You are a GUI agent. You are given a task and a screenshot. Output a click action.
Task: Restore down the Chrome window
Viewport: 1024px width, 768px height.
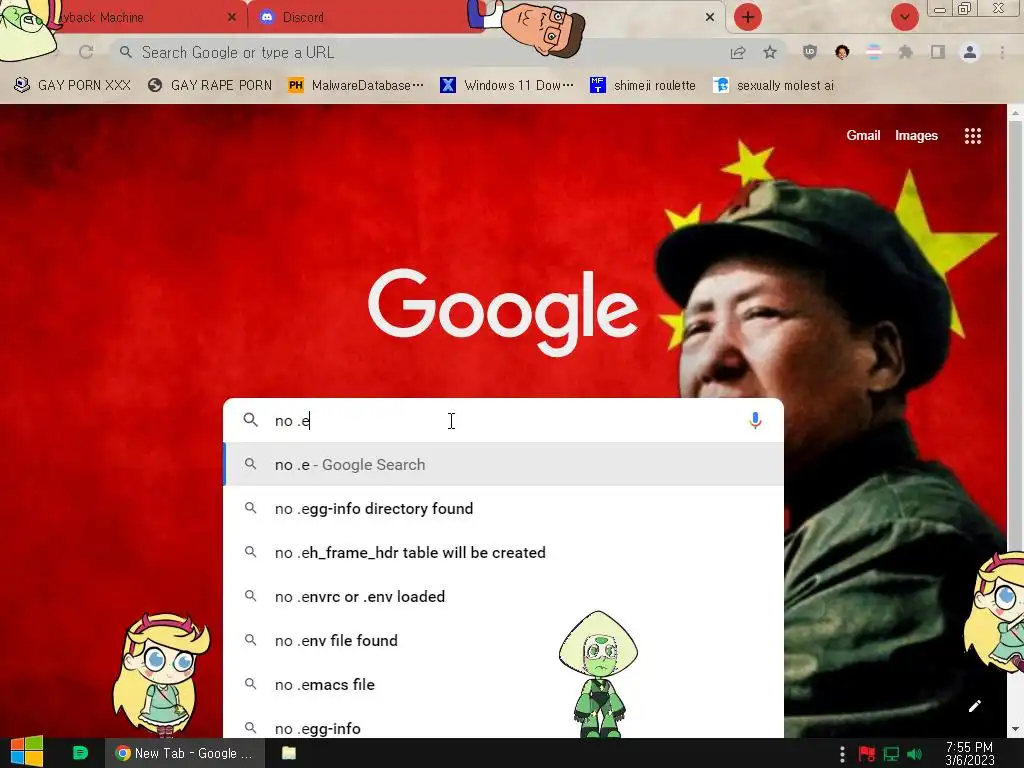pyautogui.click(x=965, y=8)
